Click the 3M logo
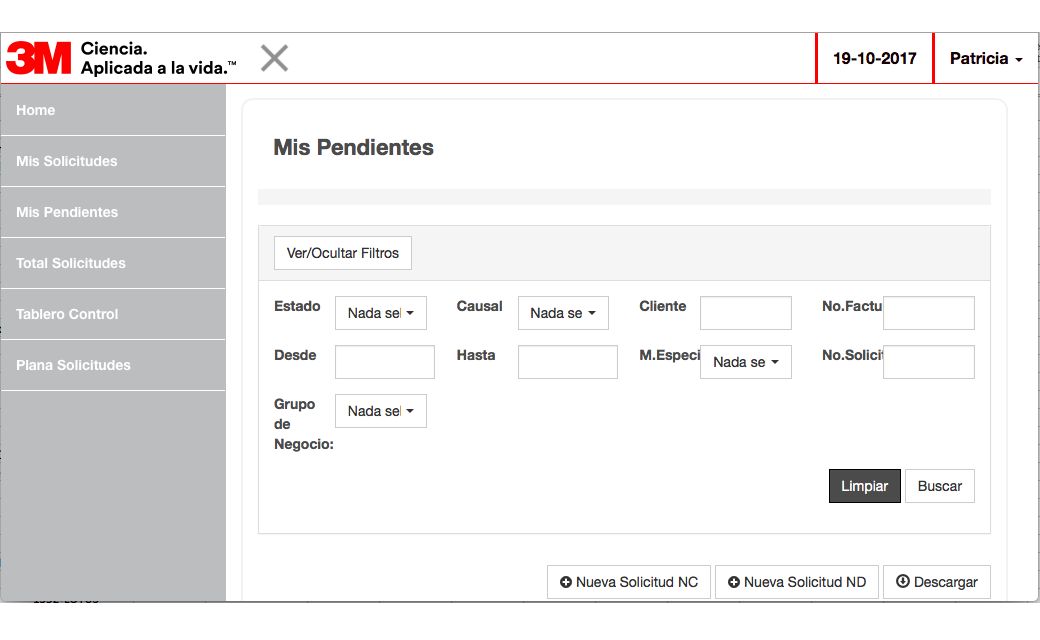 [39, 58]
